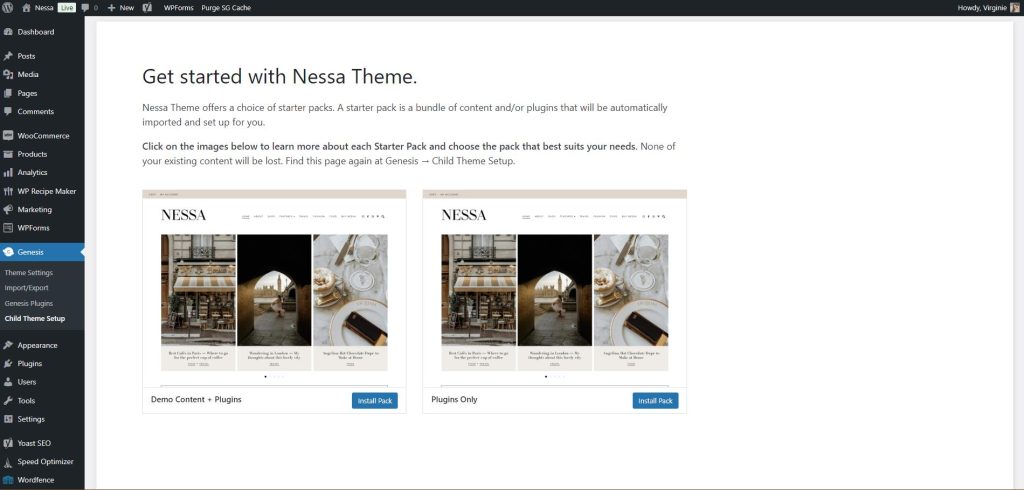Click the Live status badge
The width and height of the screenshot is (1024, 490).
coord(67,8)
